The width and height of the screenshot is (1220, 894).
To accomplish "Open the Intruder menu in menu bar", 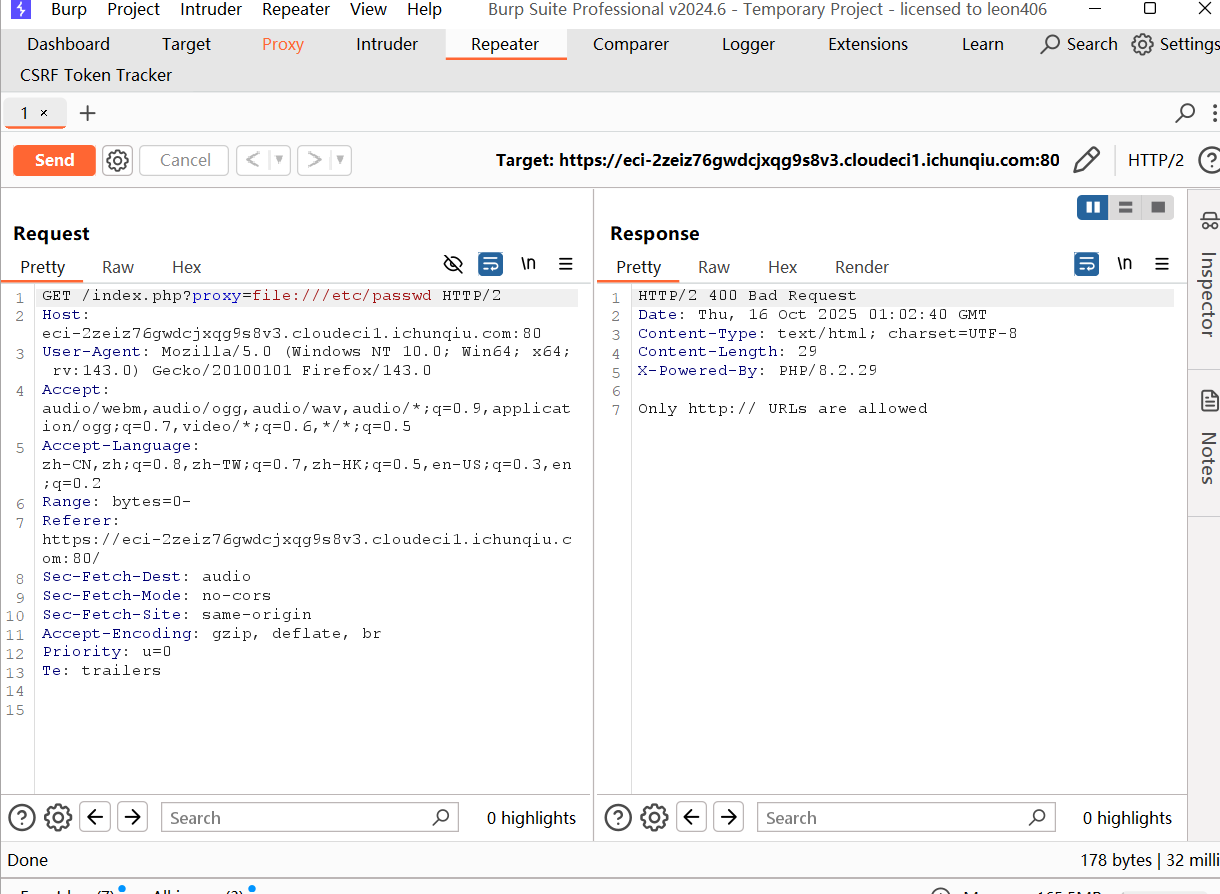I will (x=211, y=10).
